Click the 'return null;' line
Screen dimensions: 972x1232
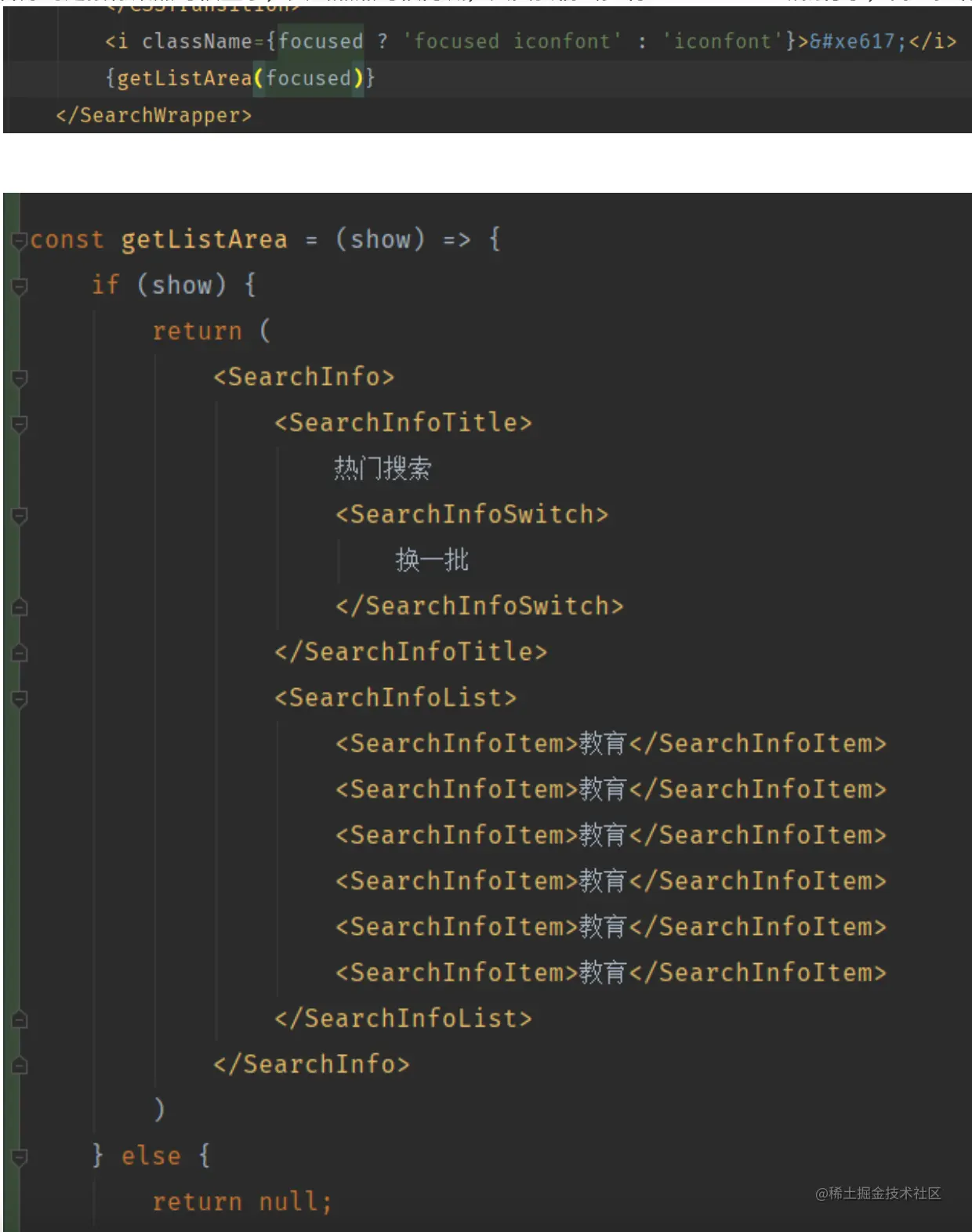click(242, 1201)
